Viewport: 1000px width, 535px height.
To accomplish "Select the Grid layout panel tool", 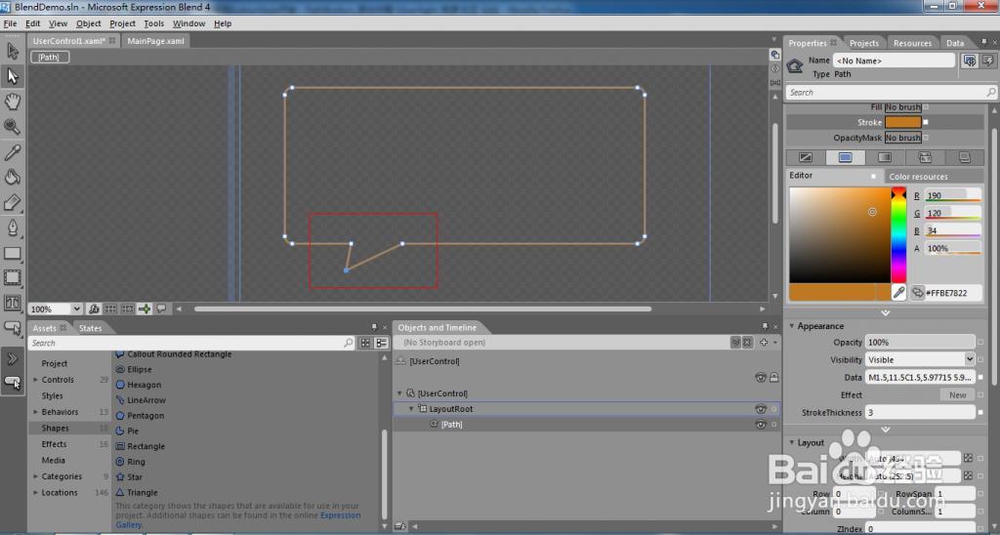I will (x=12, y=277).
